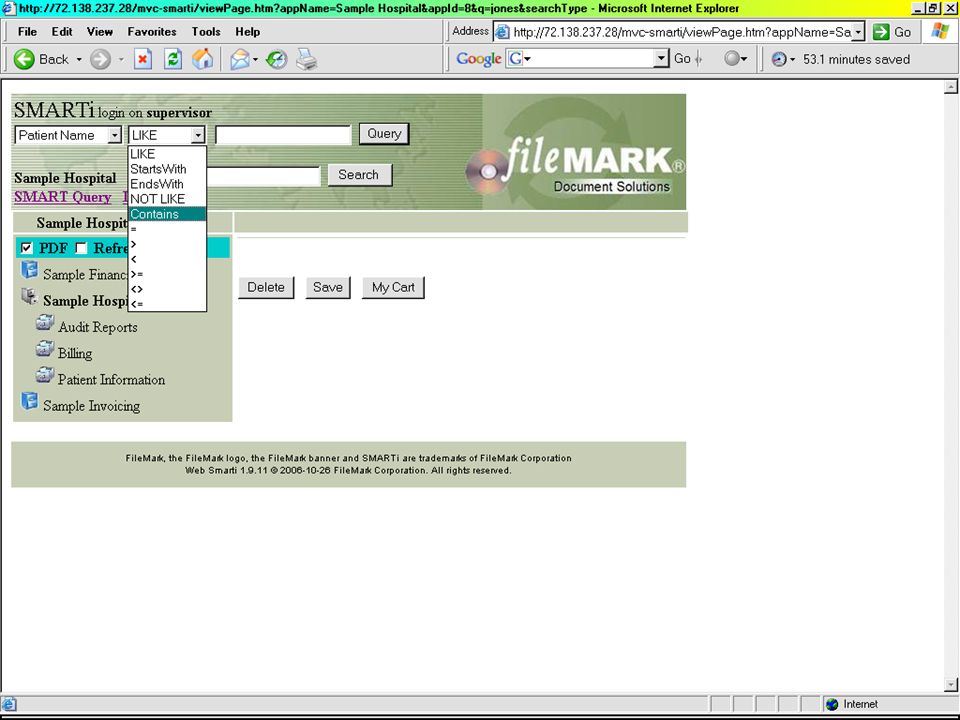
Task: Click the Internet zone globe in the status bar
Action: 832,704
